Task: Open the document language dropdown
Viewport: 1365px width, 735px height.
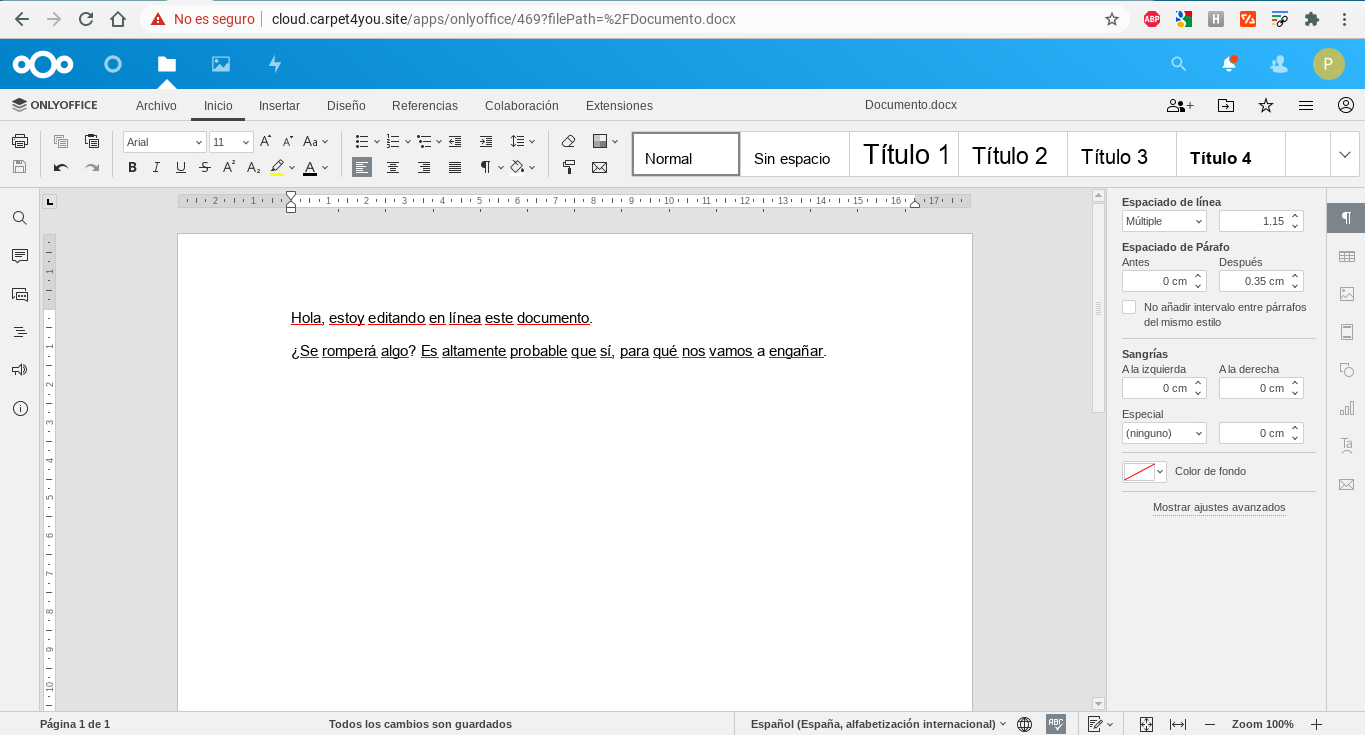Action: point(879,724)
